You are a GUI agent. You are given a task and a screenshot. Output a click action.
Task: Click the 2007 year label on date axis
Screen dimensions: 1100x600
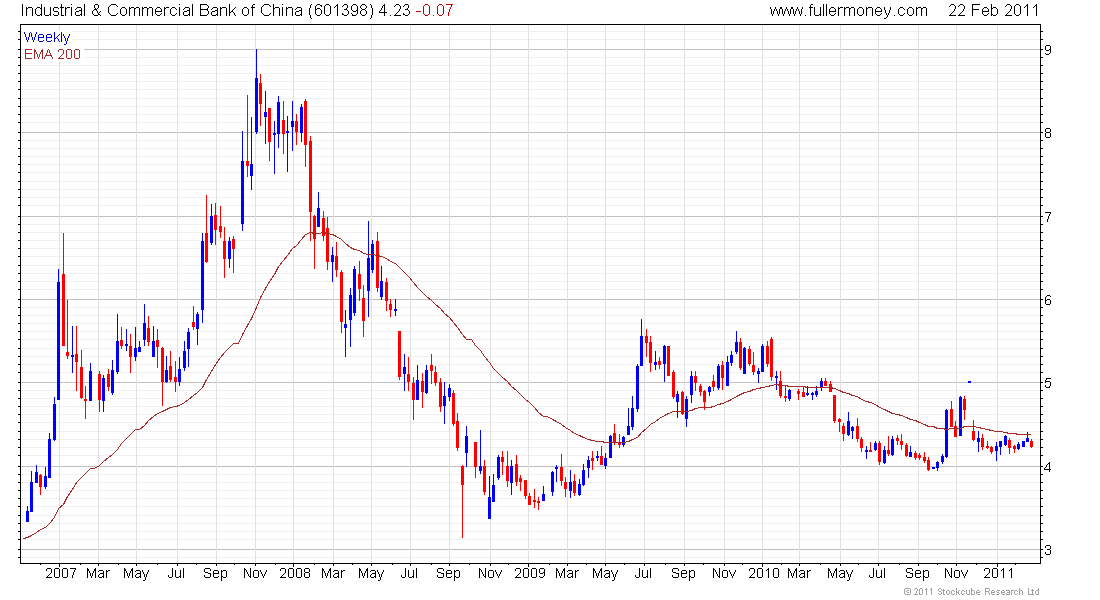[x=60, y=573]
